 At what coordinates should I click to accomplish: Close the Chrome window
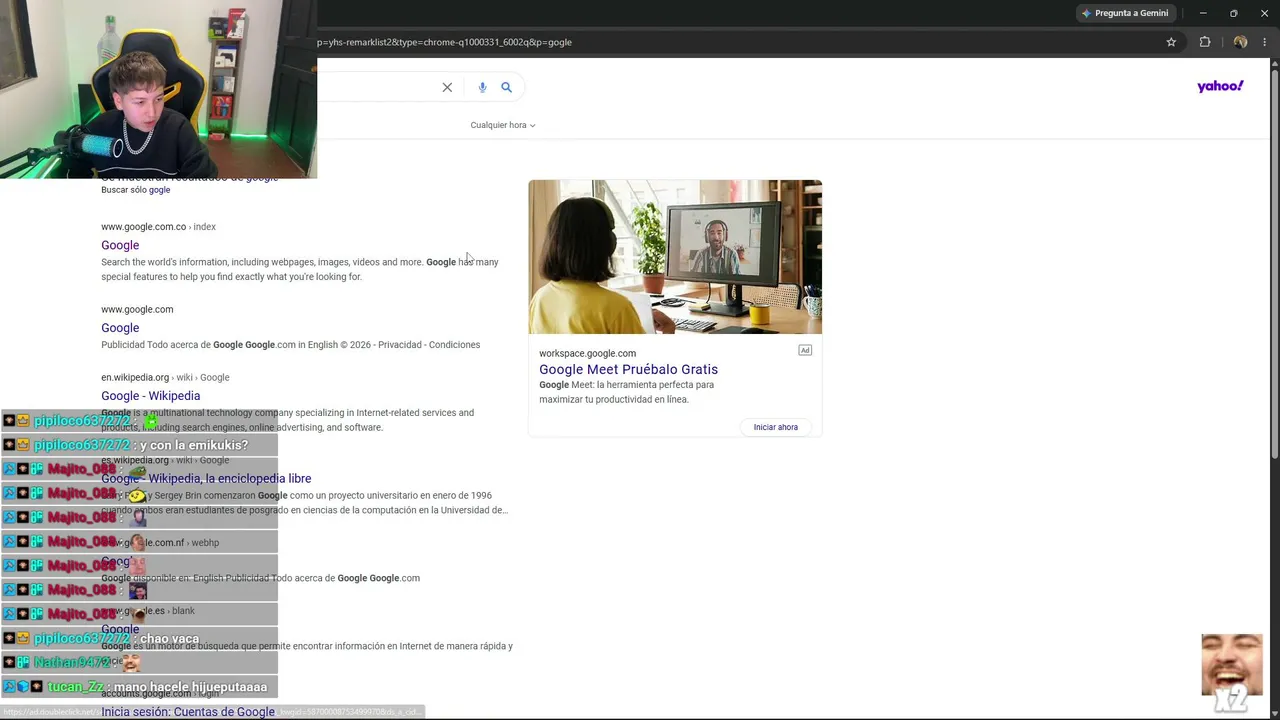coord(1264,13)
